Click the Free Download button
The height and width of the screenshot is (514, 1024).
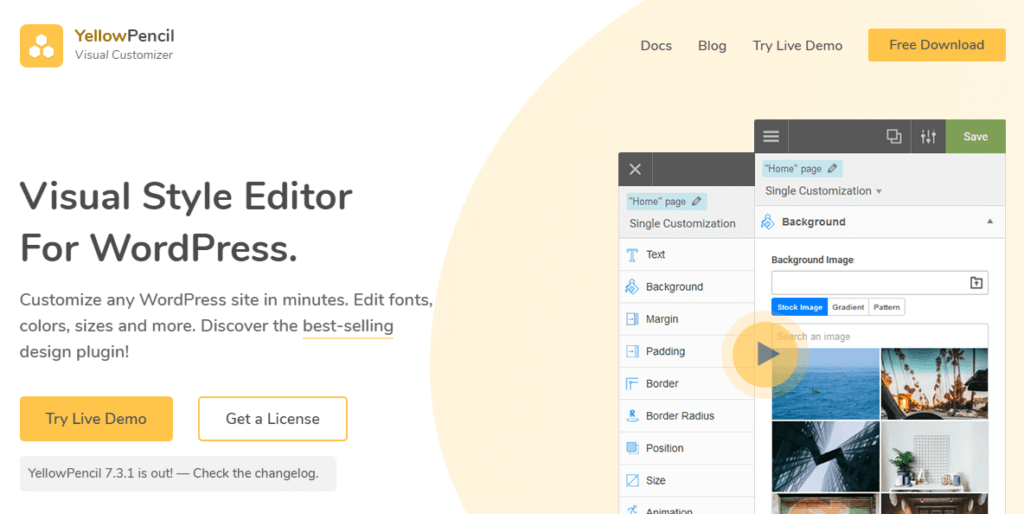tap(936, 45)
